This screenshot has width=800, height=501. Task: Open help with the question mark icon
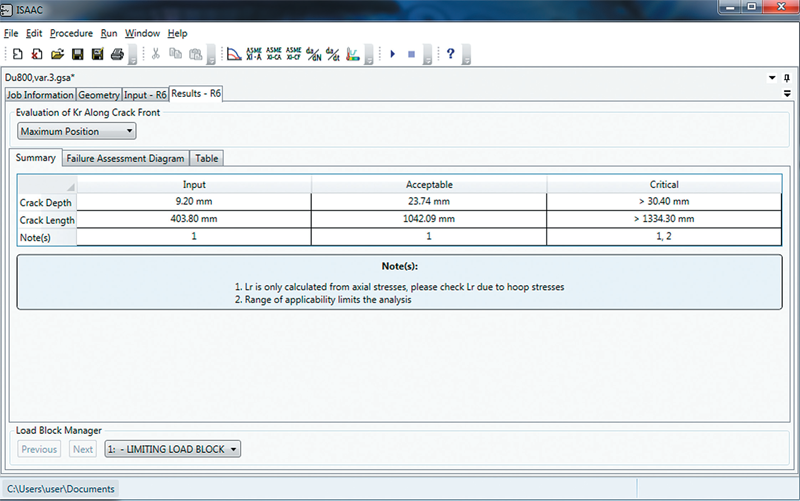pyautogui.click(x=451, y=54)
